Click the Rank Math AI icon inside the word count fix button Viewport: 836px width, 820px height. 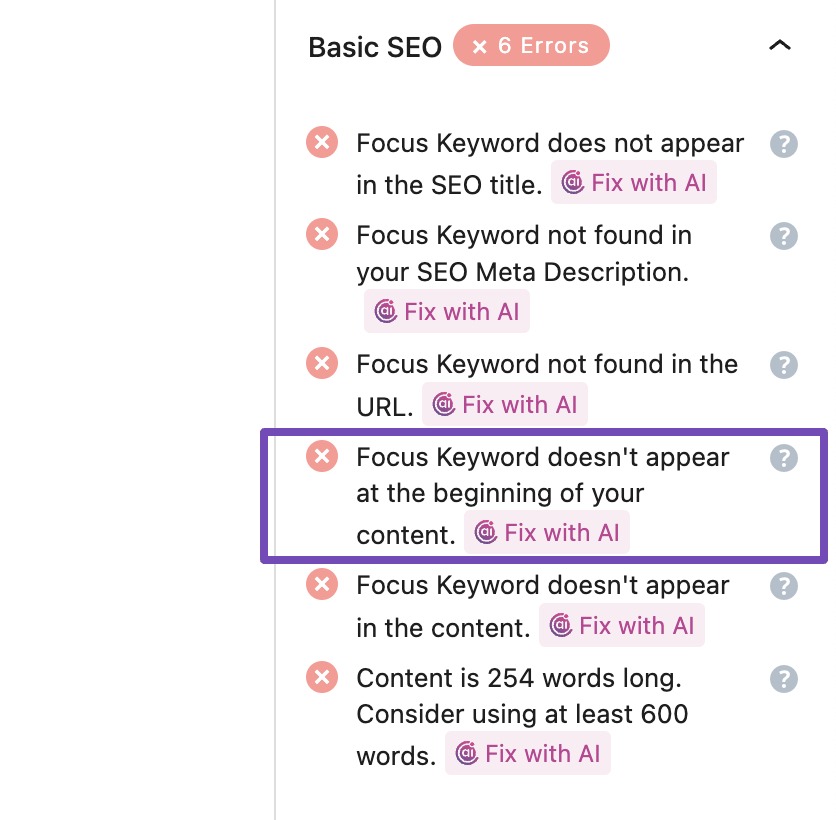pos(466,753)
